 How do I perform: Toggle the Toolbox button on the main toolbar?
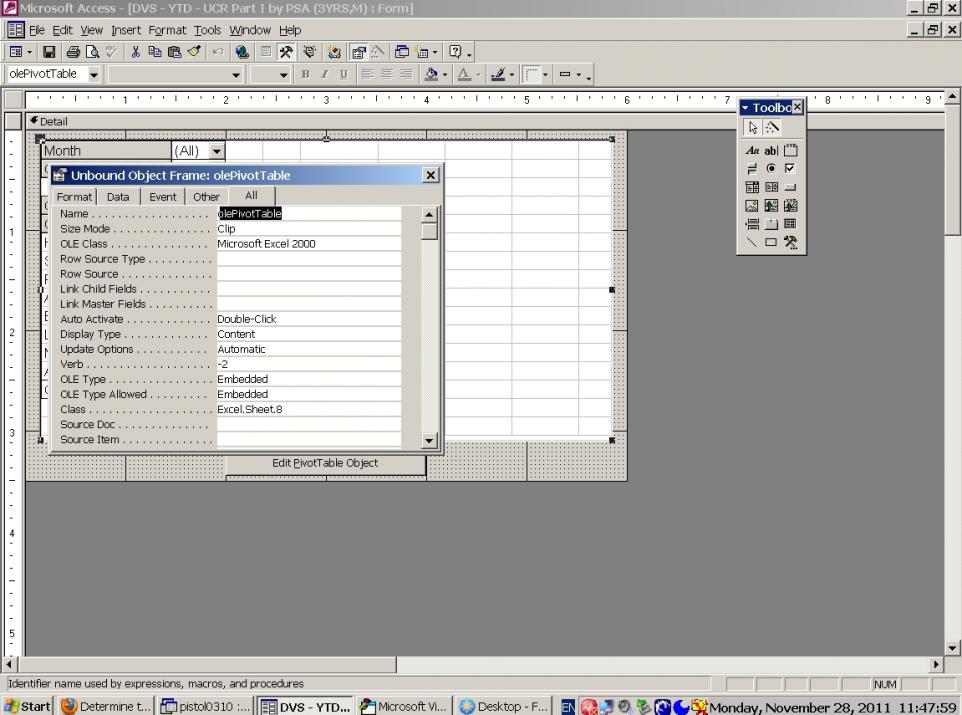pos(286,52)
